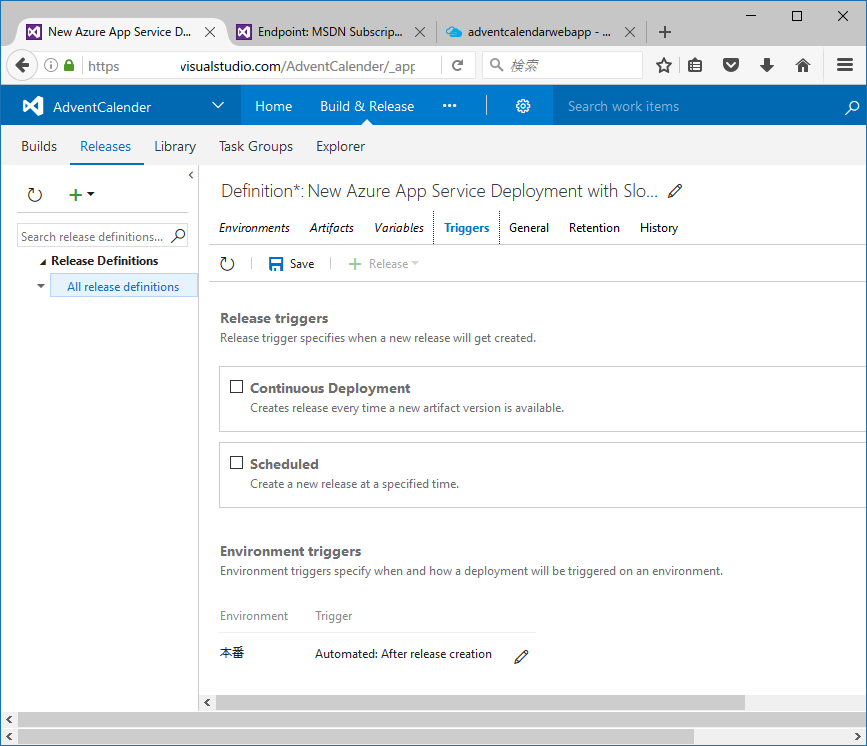Open the downloads arrow icon
The height and width of the screenshot is (746, 867).
[767, 65]
